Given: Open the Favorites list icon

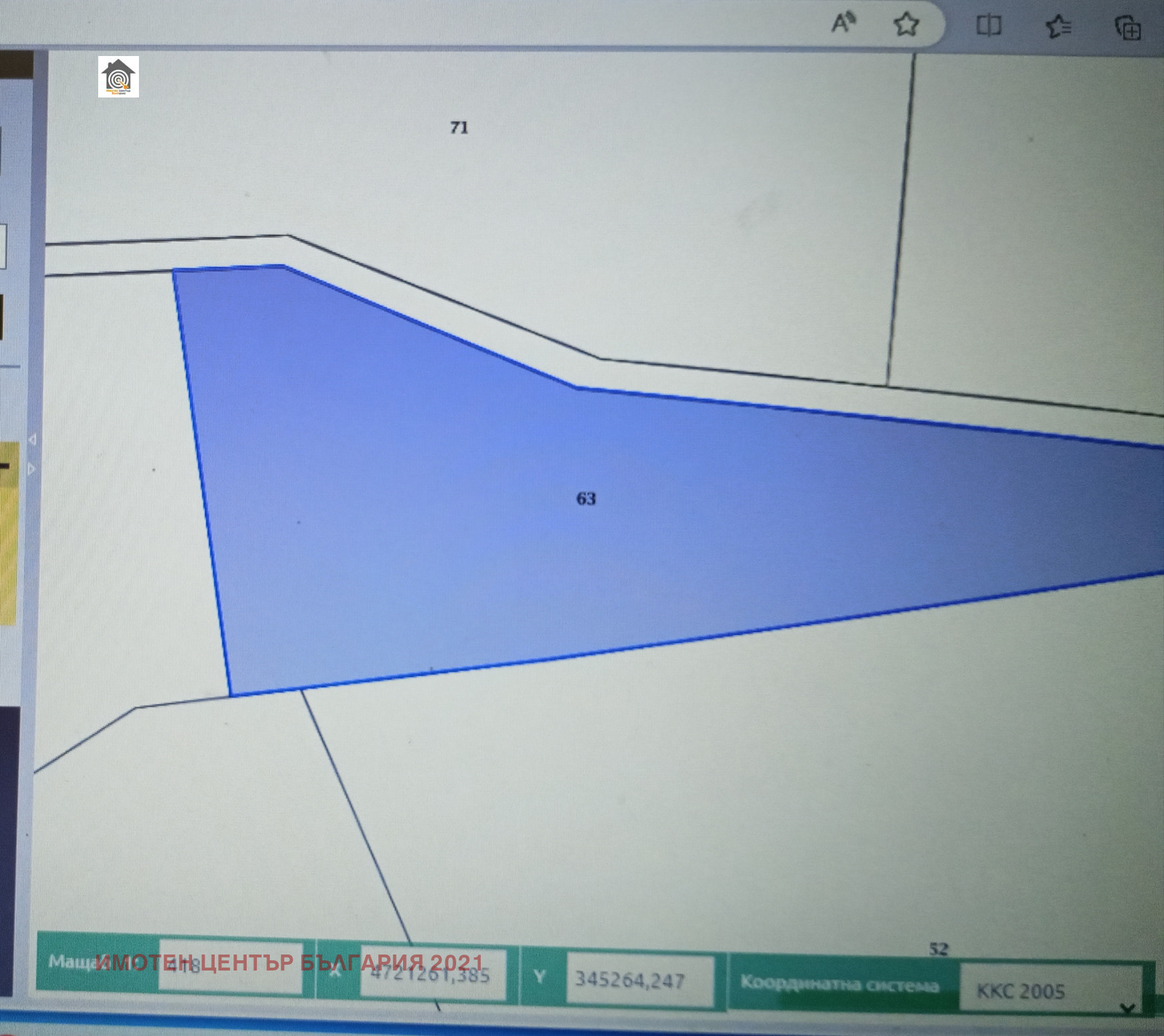Looking at the screenshot, I should 1058,27.
